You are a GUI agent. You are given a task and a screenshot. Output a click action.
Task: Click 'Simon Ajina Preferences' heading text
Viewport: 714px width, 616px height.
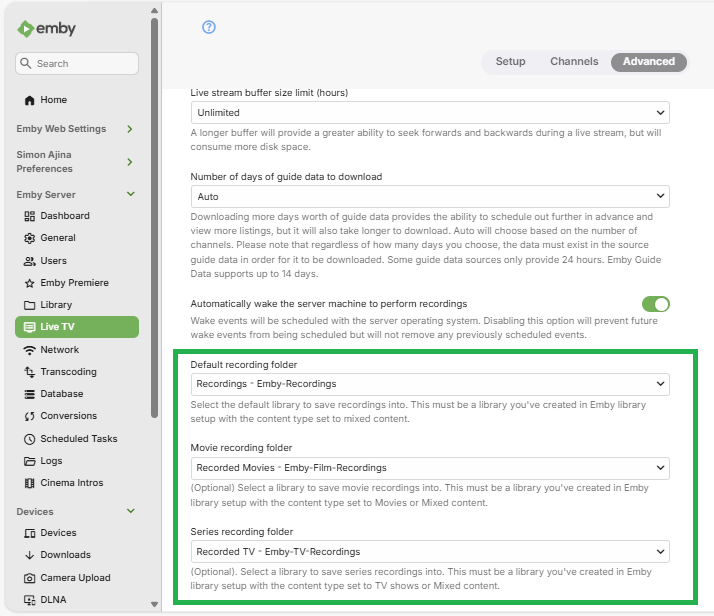(x=45, y=162)
